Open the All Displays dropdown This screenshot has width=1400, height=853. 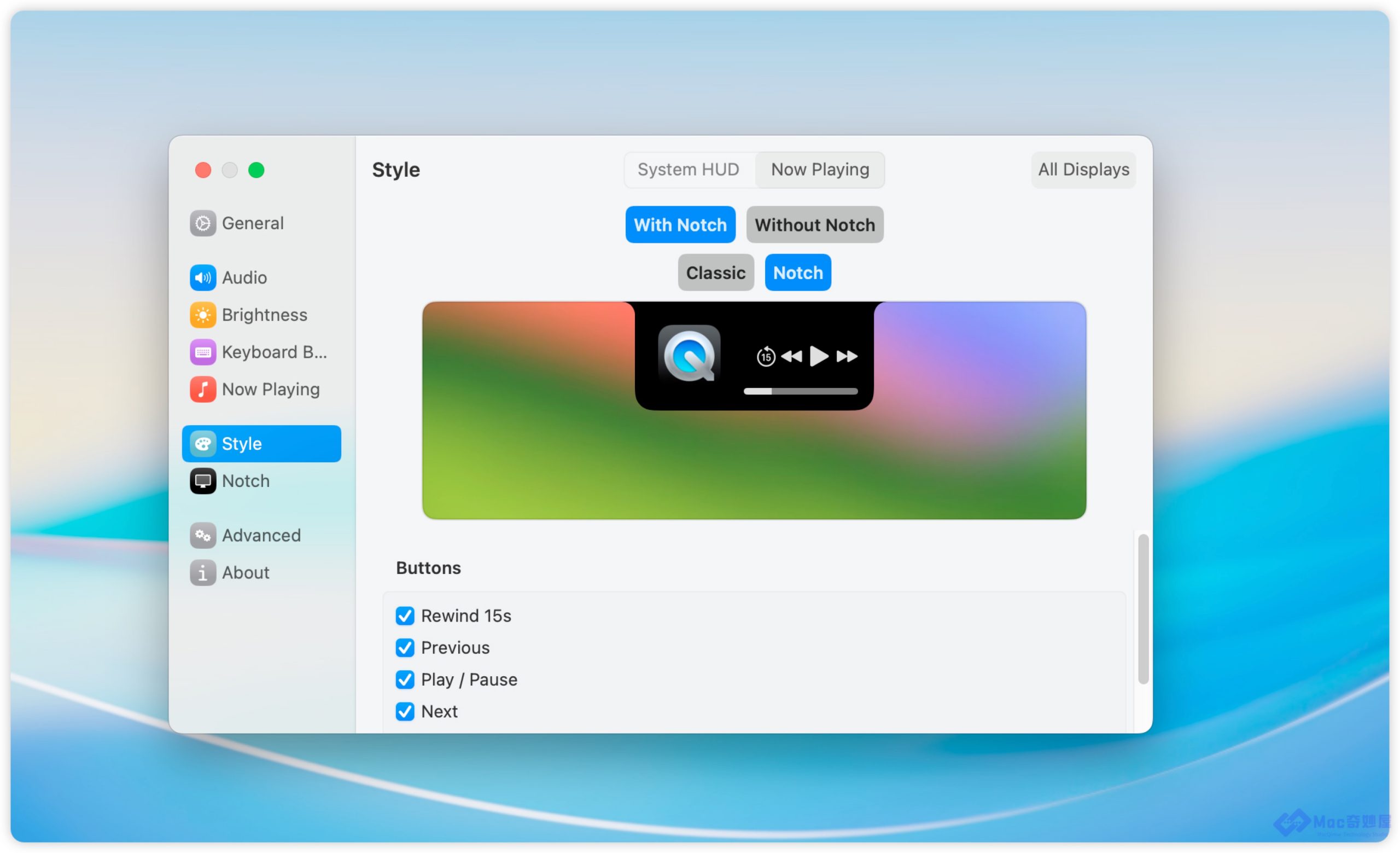[1083, 170]
